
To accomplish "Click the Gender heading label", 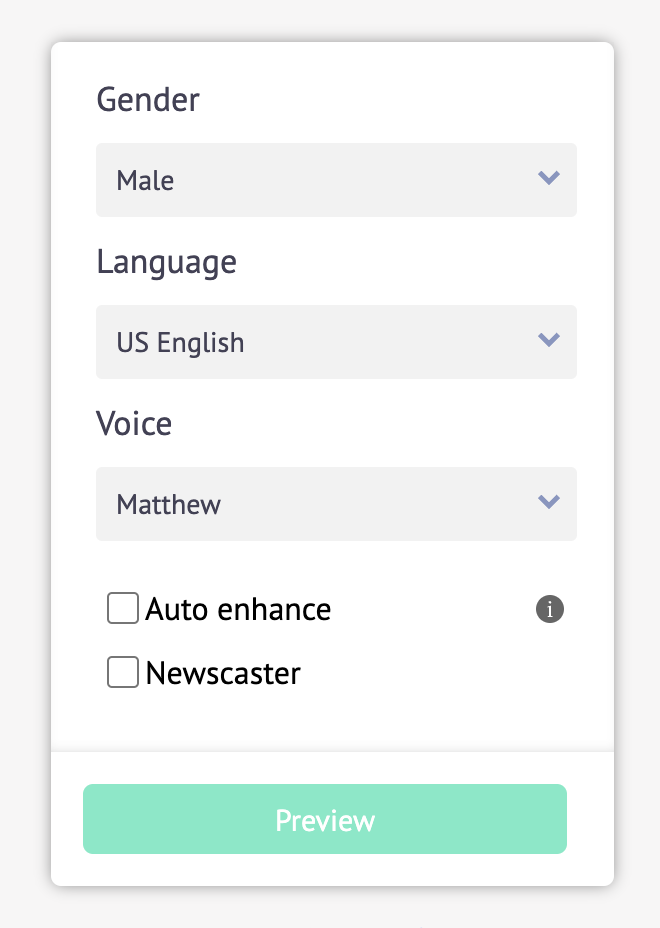I will [148, 99].
